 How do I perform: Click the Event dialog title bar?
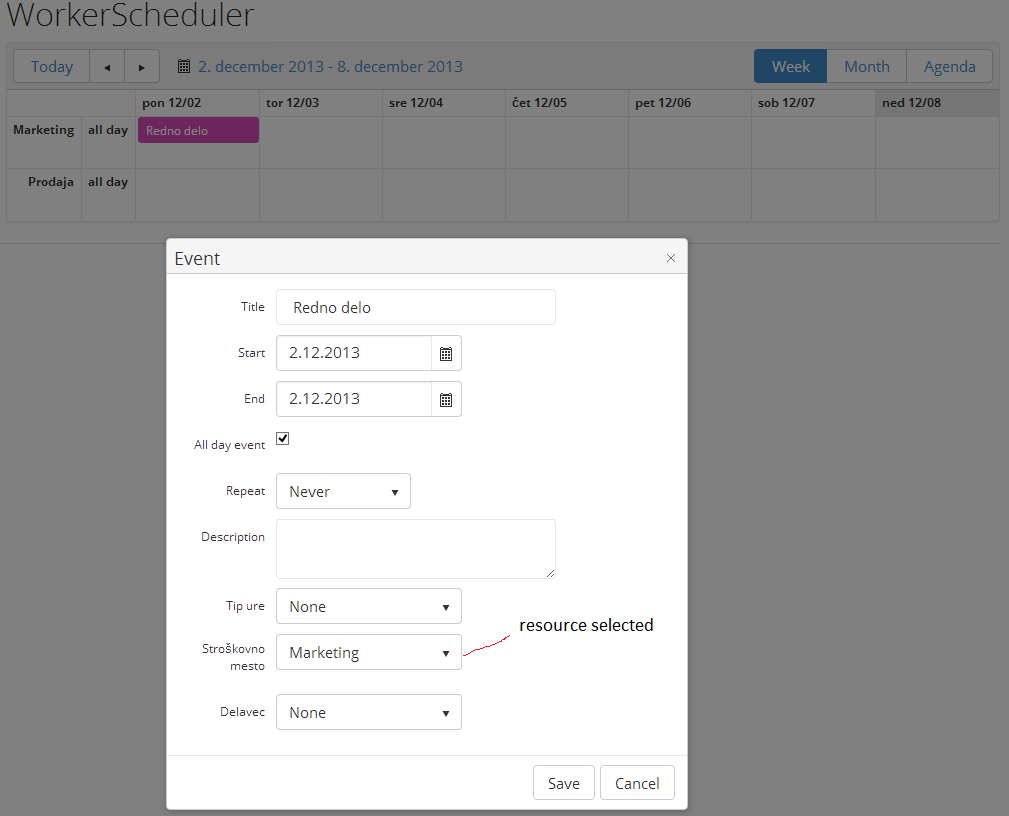(x=427, y=258)
